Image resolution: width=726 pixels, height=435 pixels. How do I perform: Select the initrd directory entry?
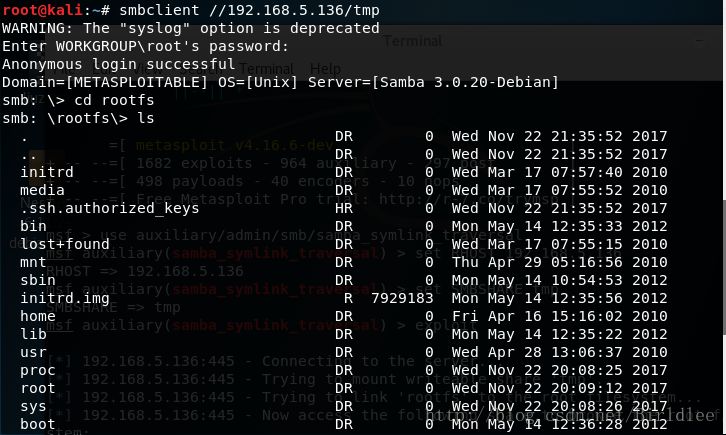pos(47,172)
